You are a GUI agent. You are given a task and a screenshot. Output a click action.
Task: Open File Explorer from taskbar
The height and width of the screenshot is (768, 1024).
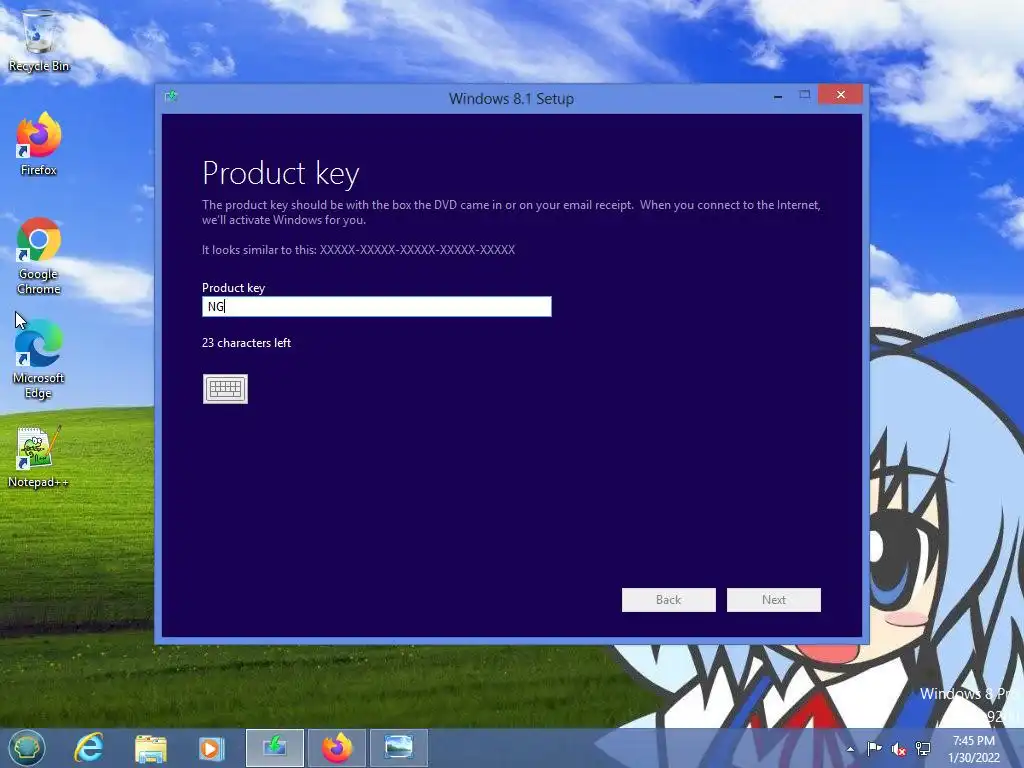[151, 748]
